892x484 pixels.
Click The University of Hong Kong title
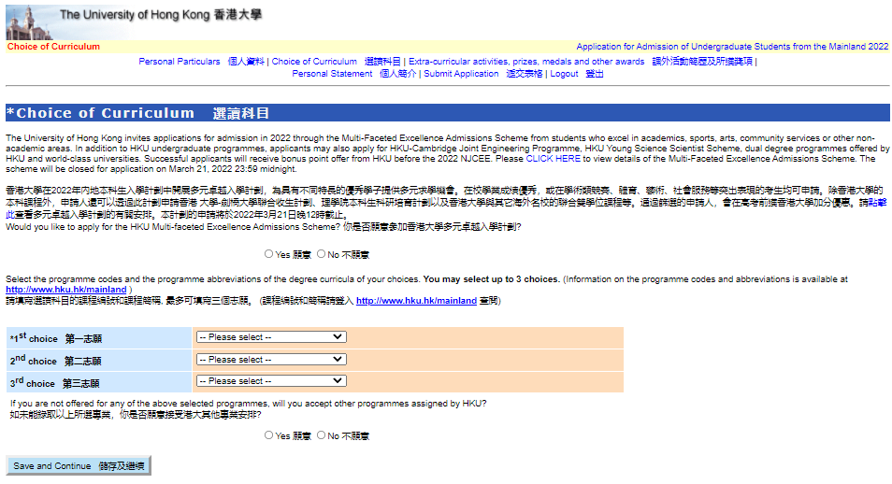point(161,15)
